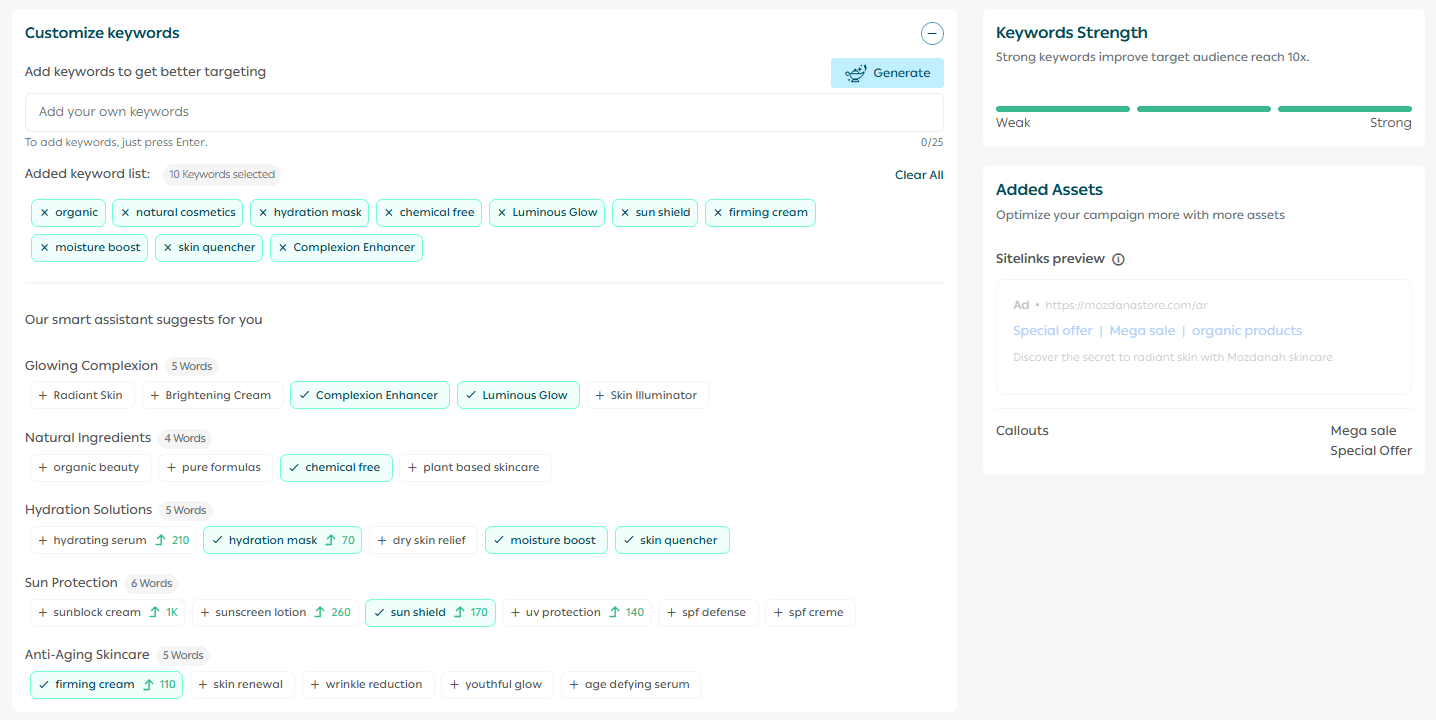Open the 'organic products' sitelink
1436x720 pixels.
(x=1246, y=331)
